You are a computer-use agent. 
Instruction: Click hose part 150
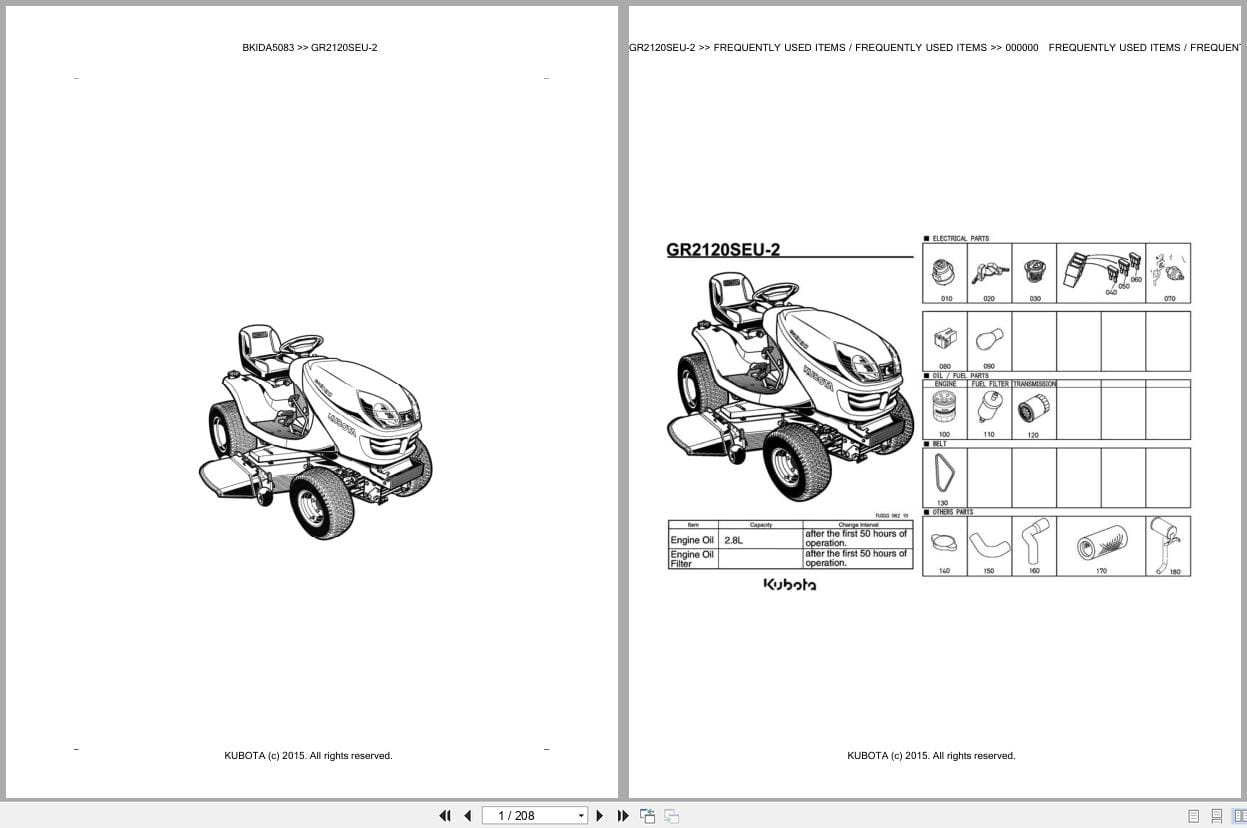pyautogui.click(x=989, y=546)
